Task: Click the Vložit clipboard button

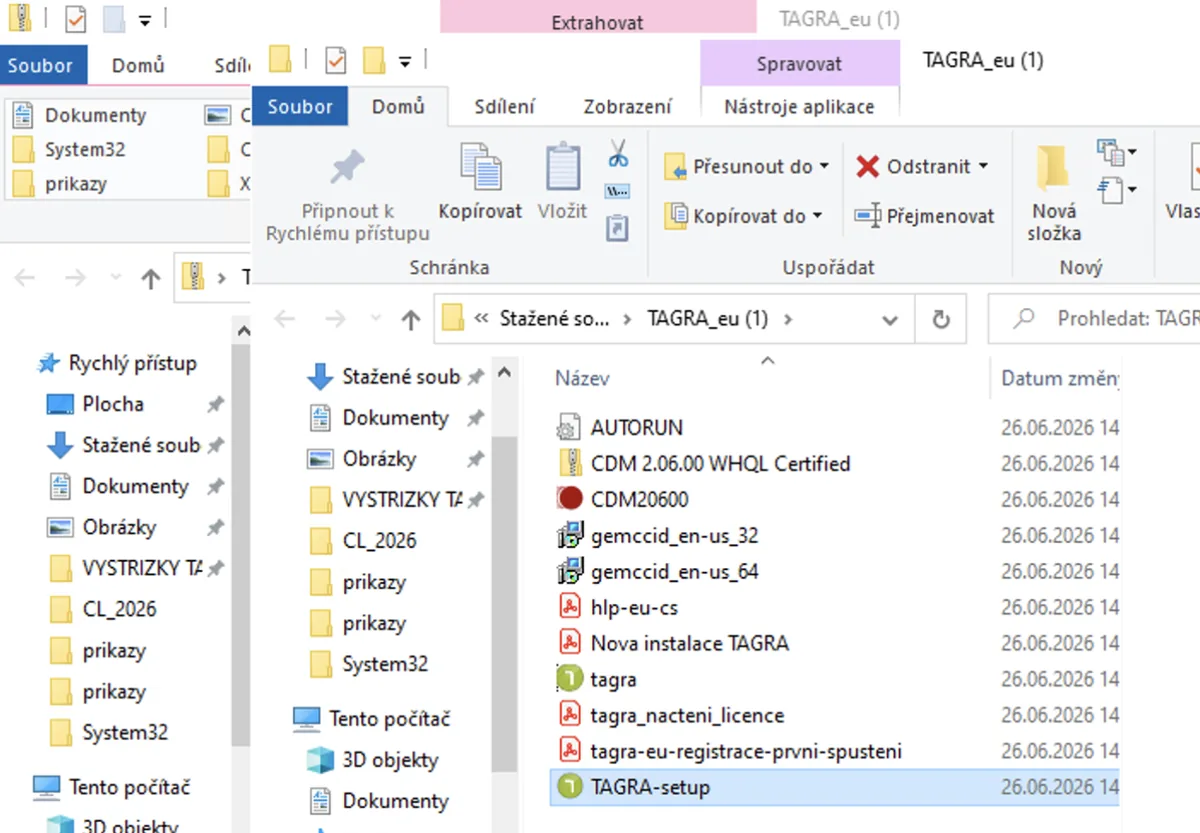Action: tap(563, 182)
